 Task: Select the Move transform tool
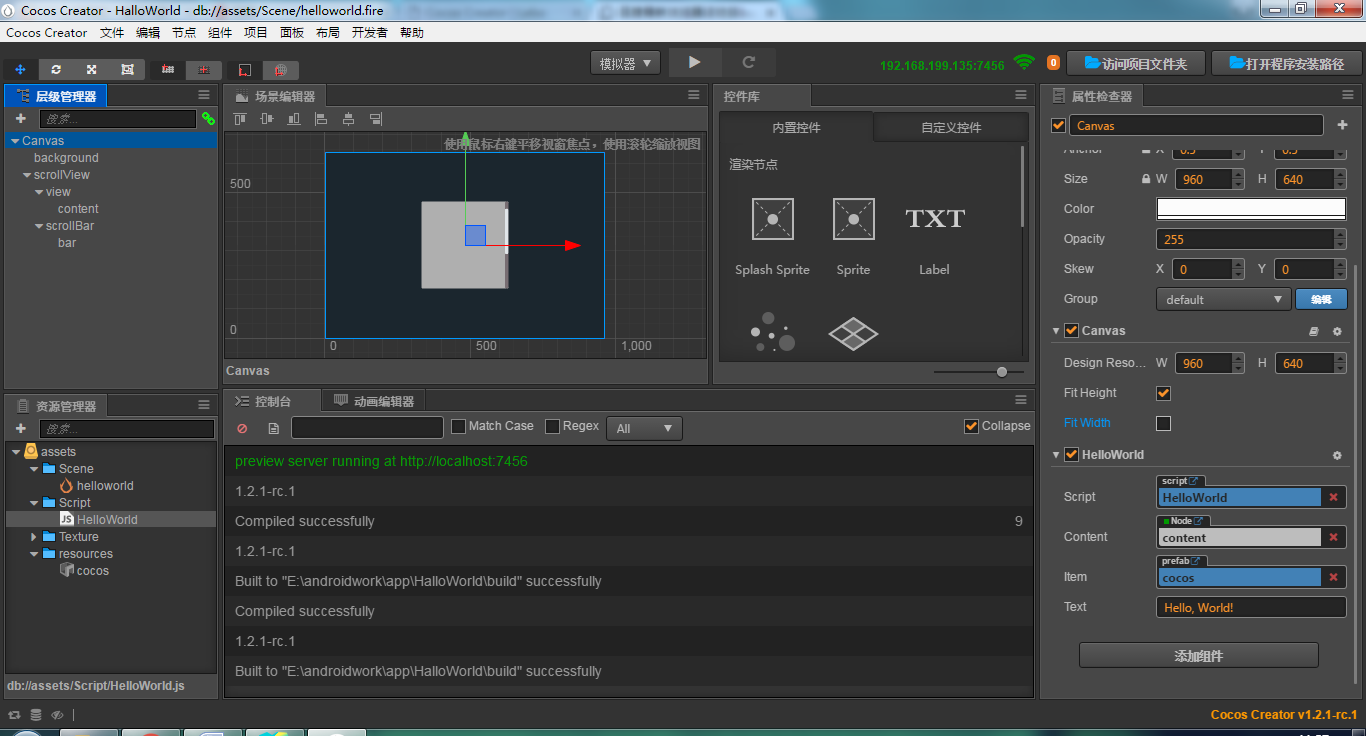coord(20,69)
